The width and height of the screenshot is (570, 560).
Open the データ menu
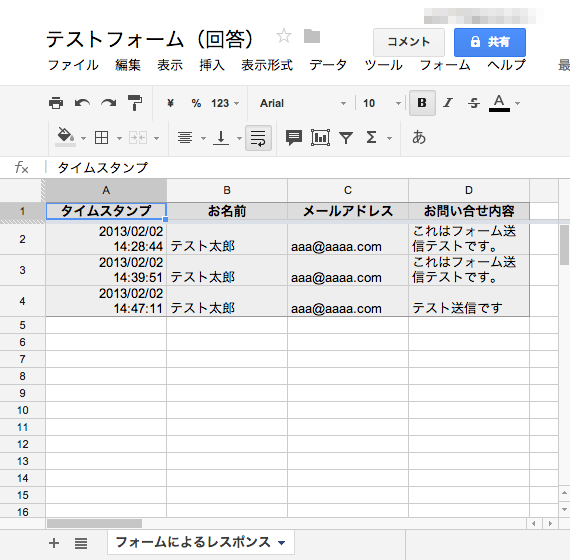tap(328, 65)
